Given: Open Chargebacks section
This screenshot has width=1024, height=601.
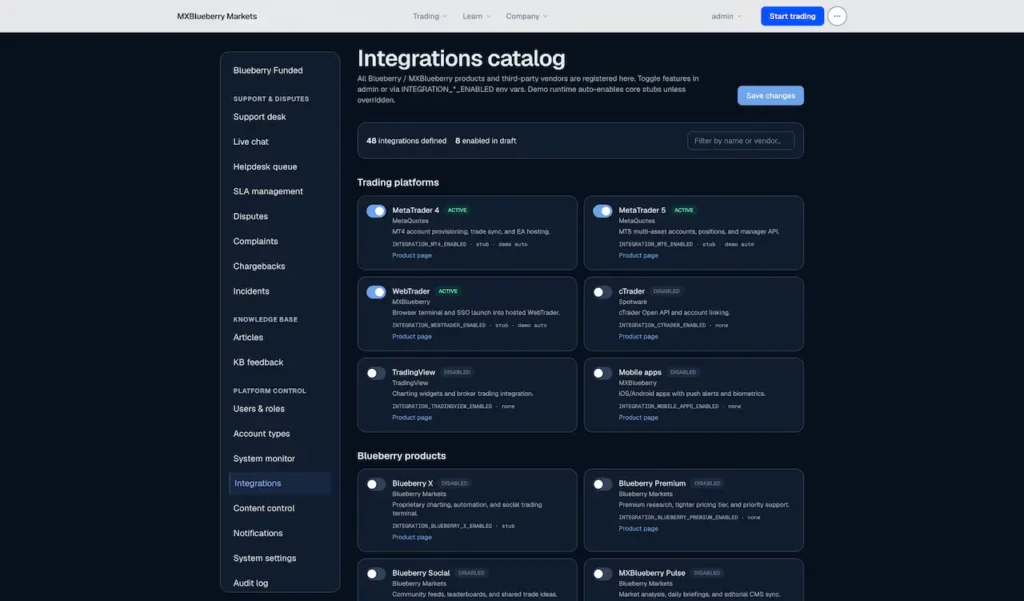Looking at the screenshot, I should click(x=259, y=267).
